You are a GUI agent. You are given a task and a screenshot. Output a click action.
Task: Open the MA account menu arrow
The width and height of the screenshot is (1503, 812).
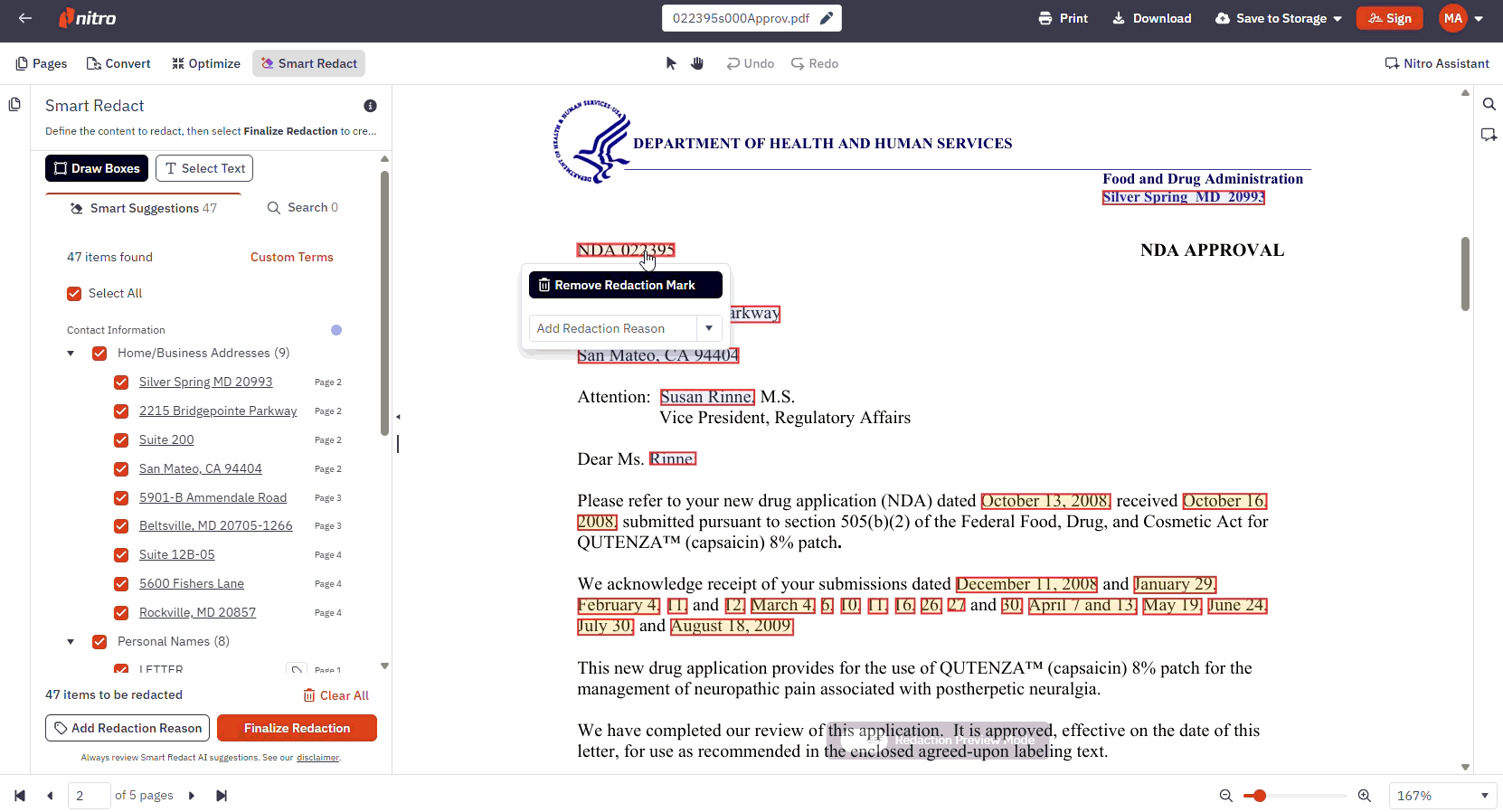point(1479,18)
